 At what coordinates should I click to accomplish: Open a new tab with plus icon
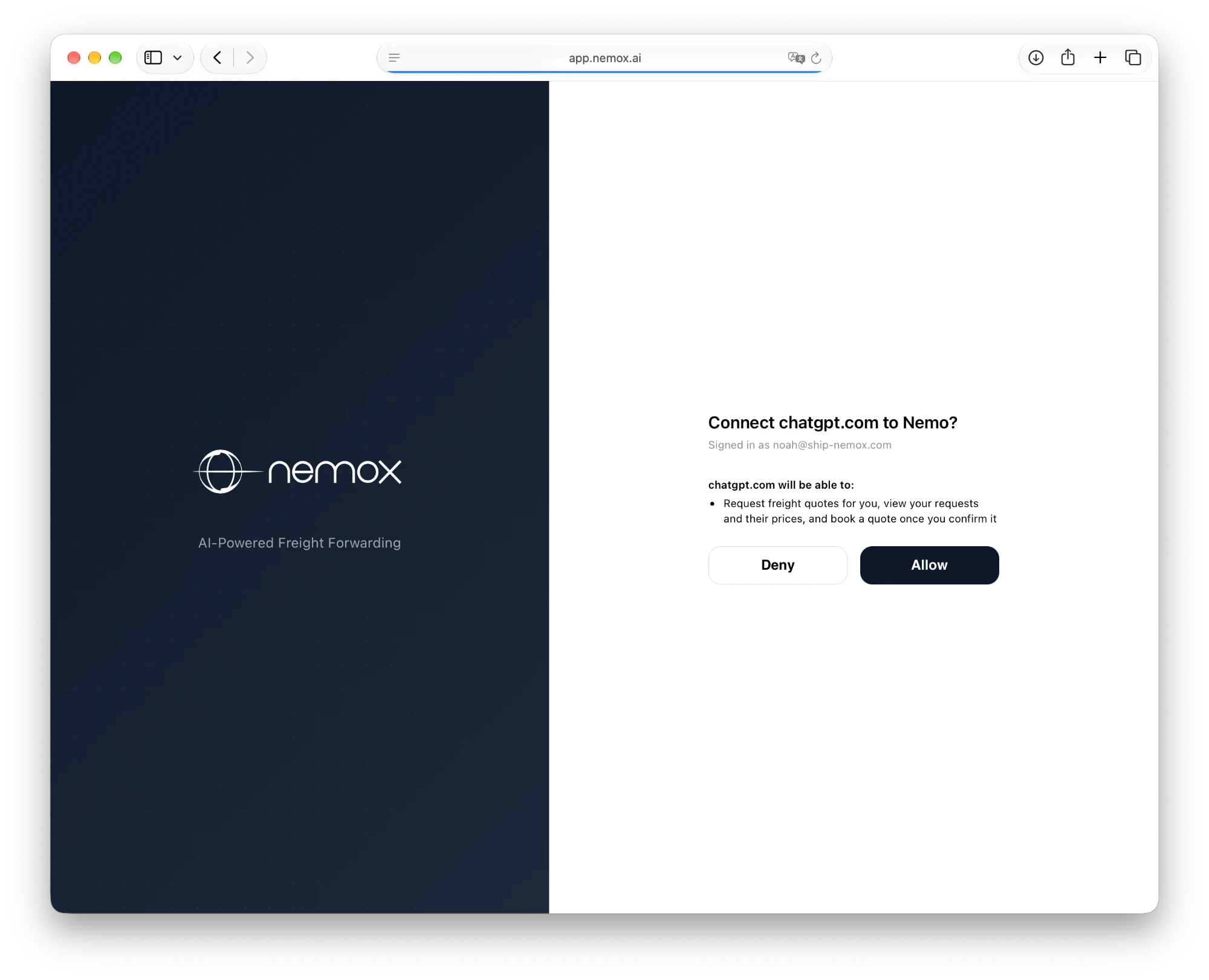[x=1100, y=57]
